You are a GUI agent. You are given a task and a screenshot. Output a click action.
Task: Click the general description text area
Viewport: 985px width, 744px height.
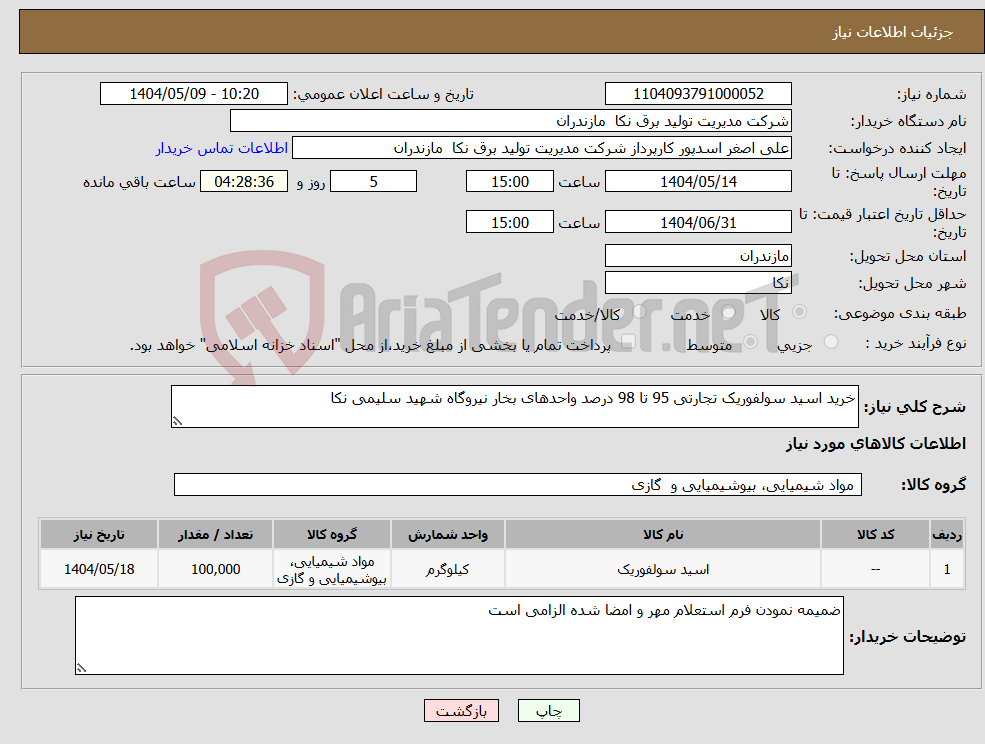(x=514, y=407)
